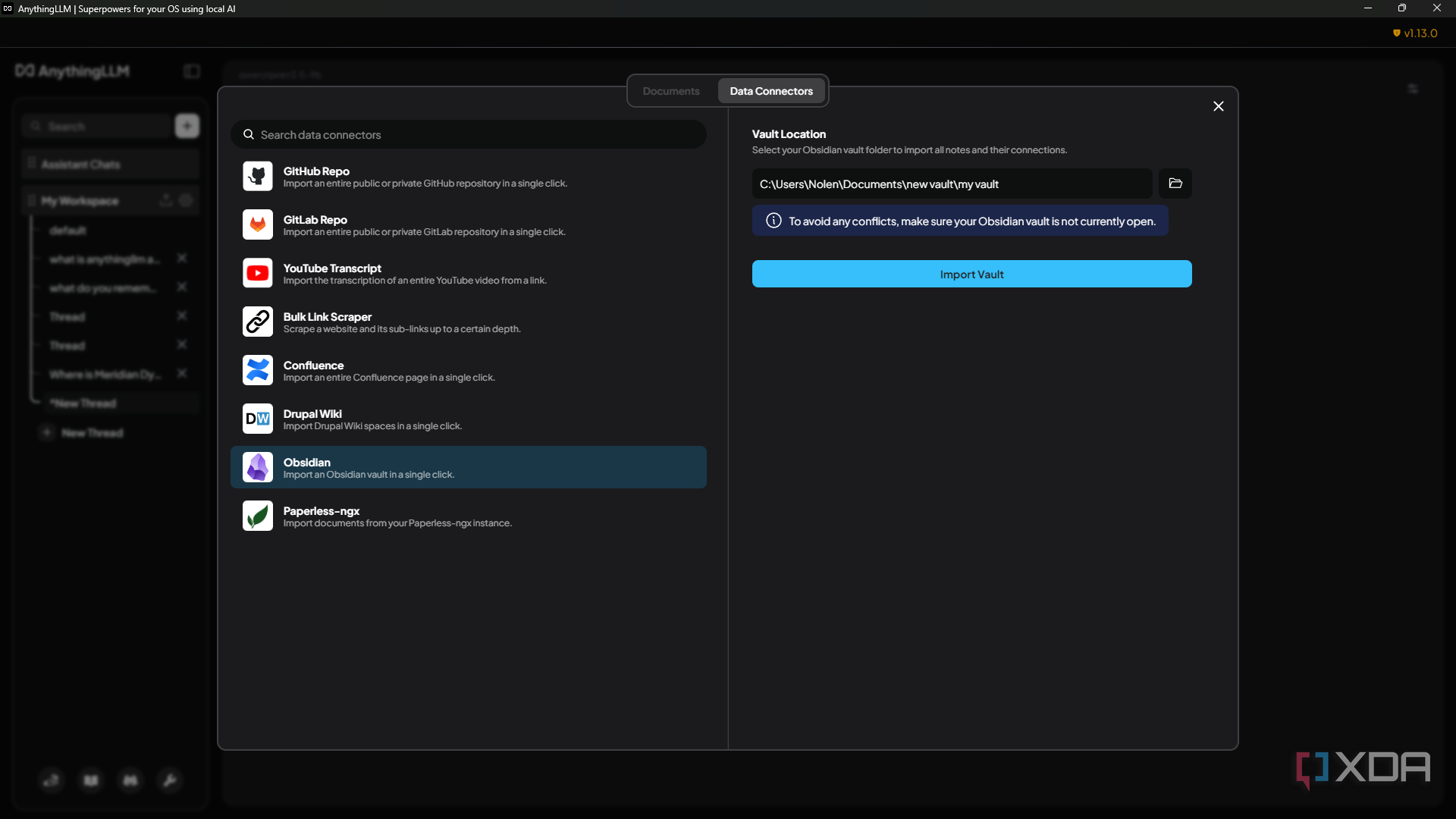Delete the 'what is anythingllm' thread
1456x819 pixels.
click(182, 258)
